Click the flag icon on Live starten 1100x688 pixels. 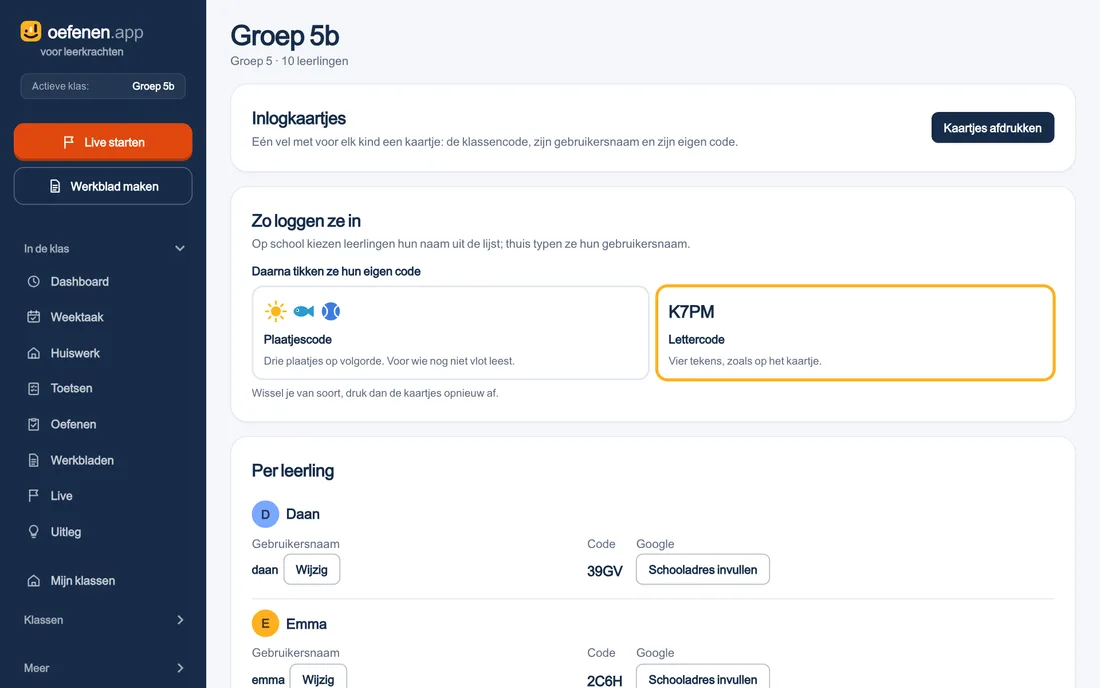68,142
